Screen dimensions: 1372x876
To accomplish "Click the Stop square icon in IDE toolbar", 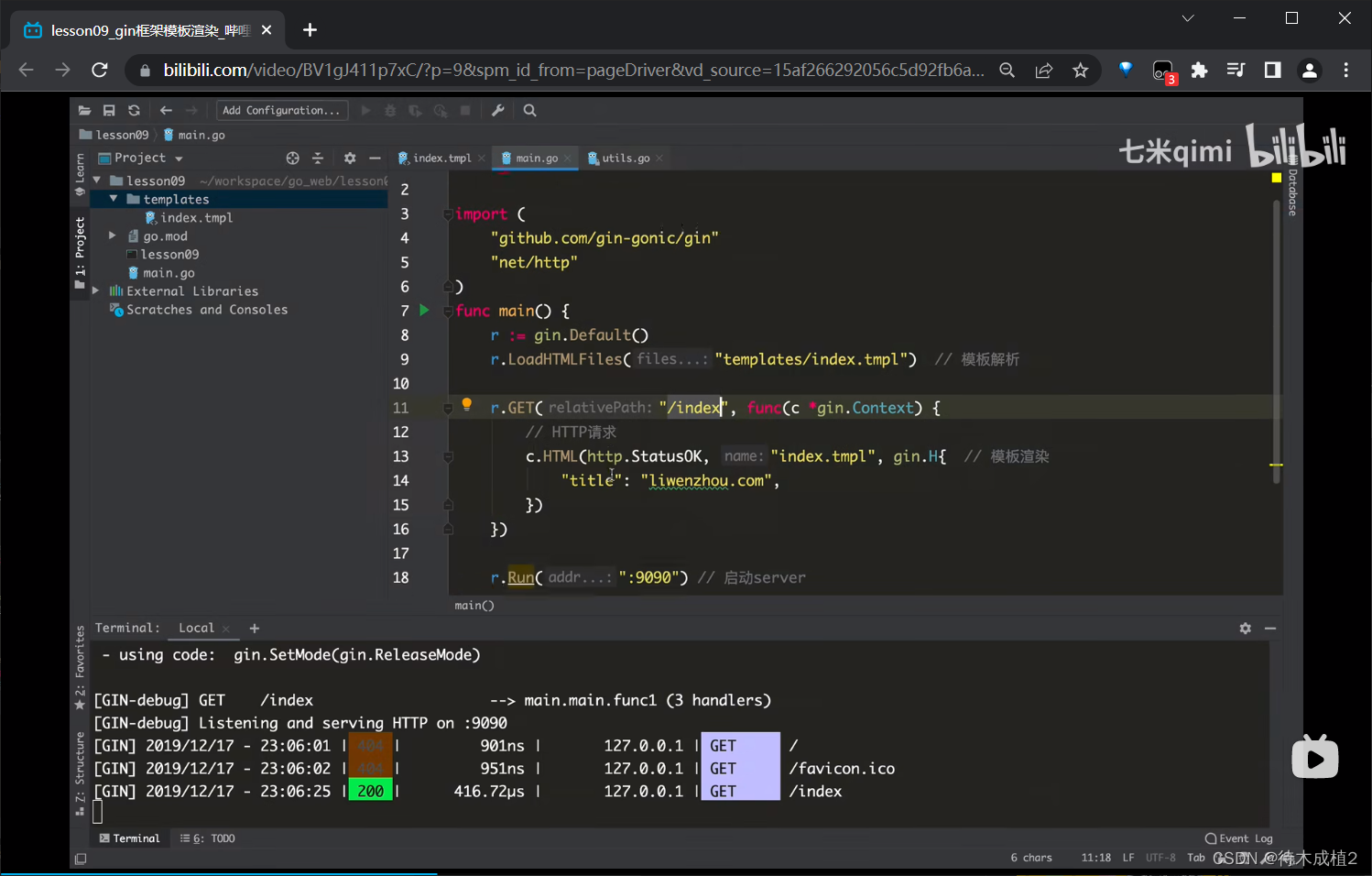I will [465, 111].
